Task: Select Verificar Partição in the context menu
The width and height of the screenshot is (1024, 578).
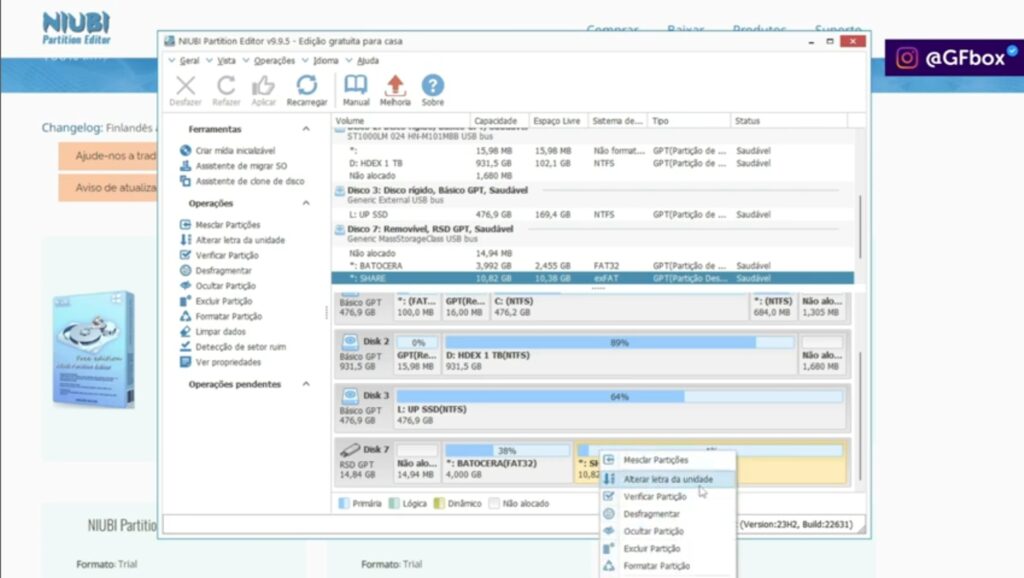Action: point(667,496)
